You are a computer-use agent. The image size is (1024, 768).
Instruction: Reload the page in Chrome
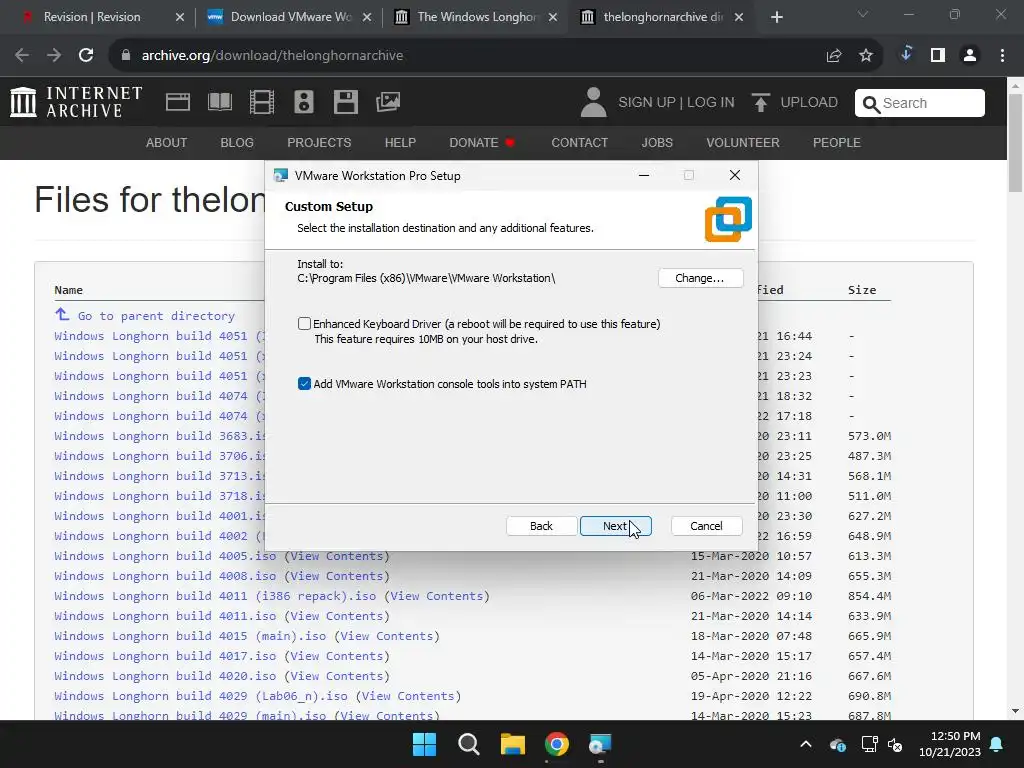coord(86,56)
